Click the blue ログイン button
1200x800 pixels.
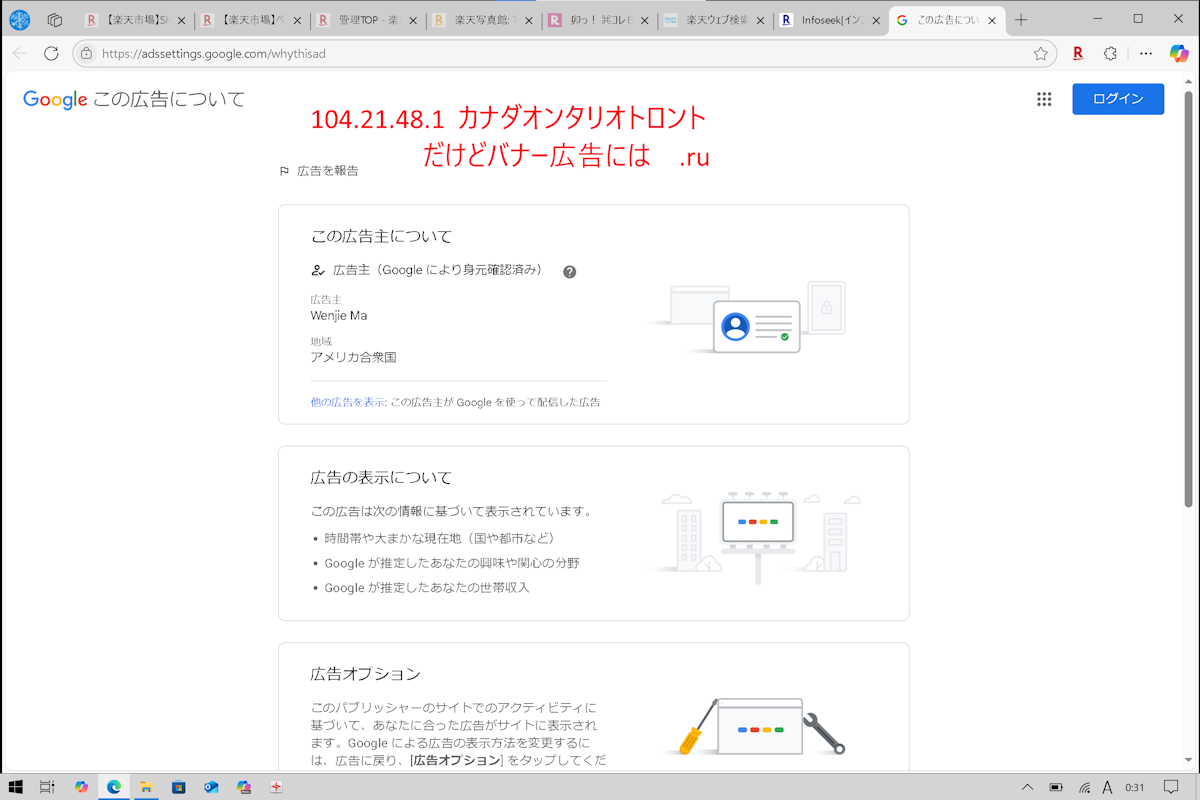(1118, 99)
